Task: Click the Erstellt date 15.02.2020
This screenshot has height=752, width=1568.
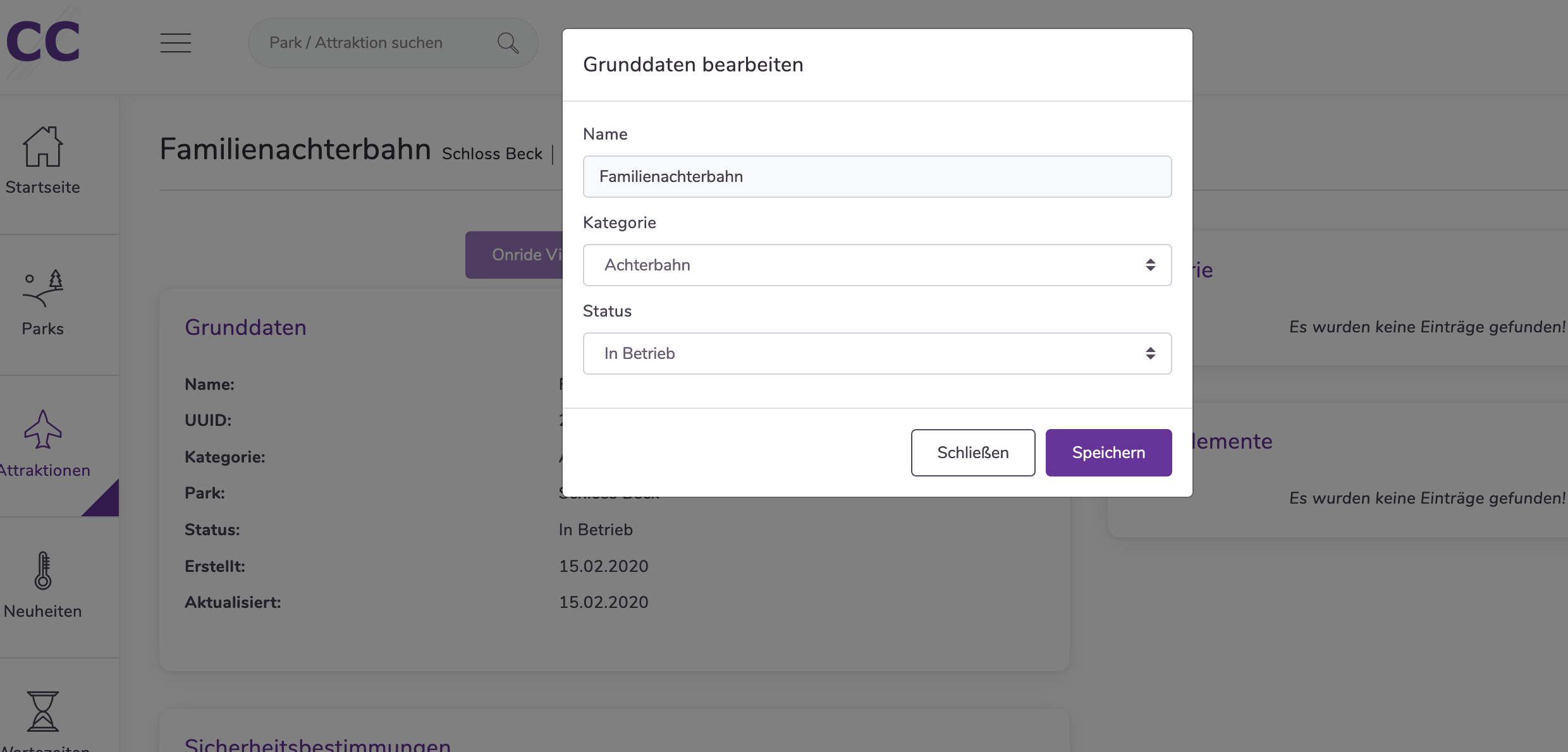Action: click(x=603, y=566)
